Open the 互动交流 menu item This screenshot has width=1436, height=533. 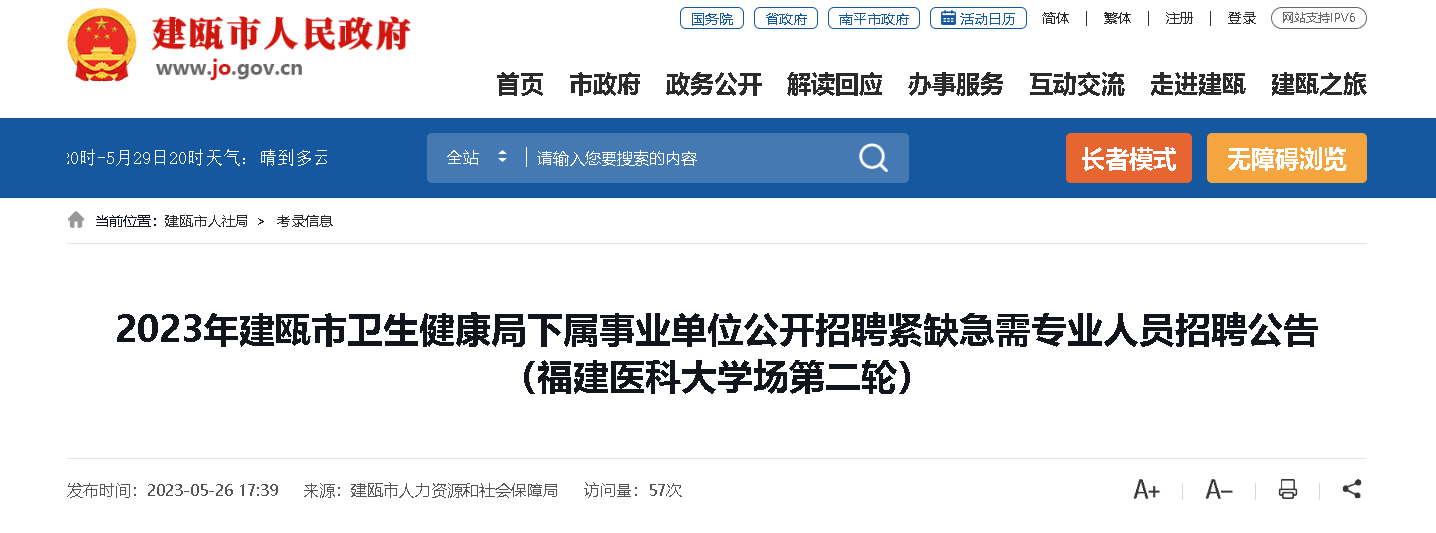coord(1077,85)
